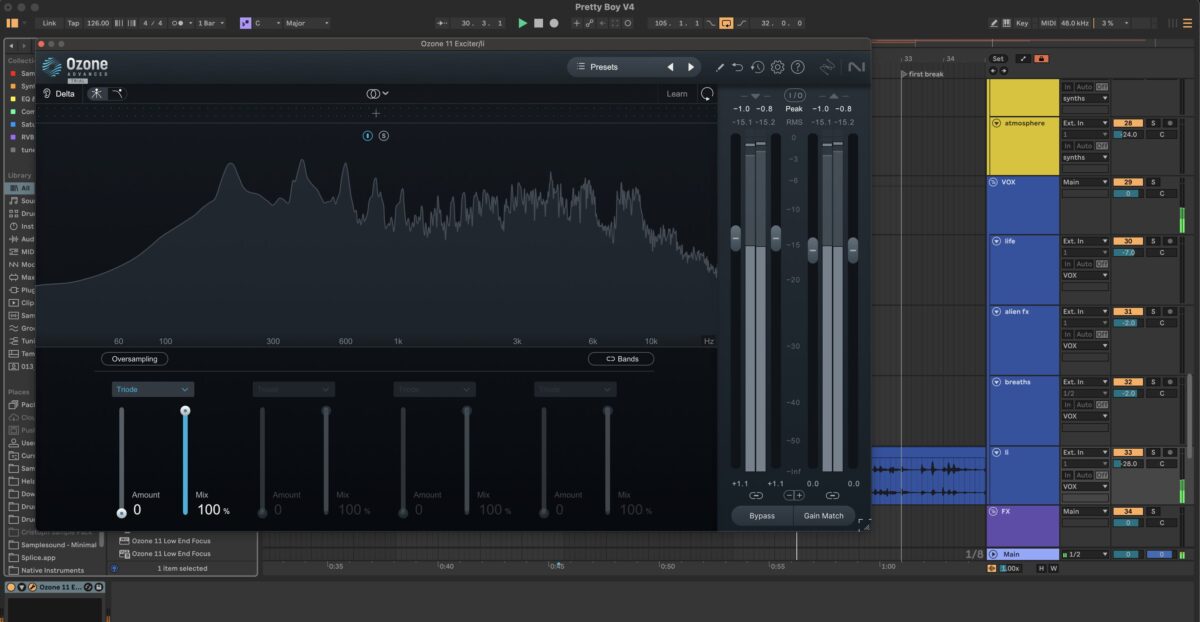
Task: Adjust the left input gain fader
Action: click(736, 238)
